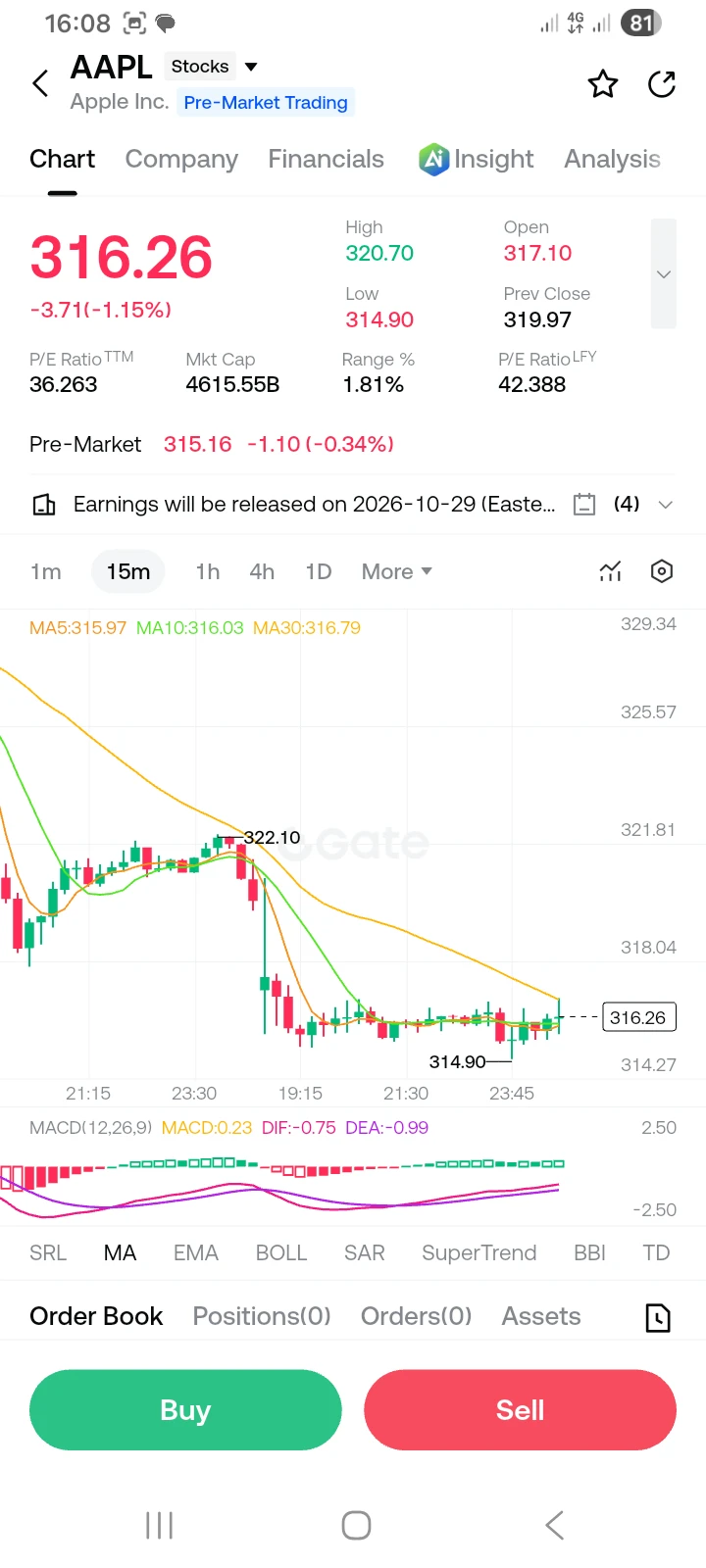This screenshot has width=706, height=1568.
Task: Tap Android home button
Action: point(356,1525)
